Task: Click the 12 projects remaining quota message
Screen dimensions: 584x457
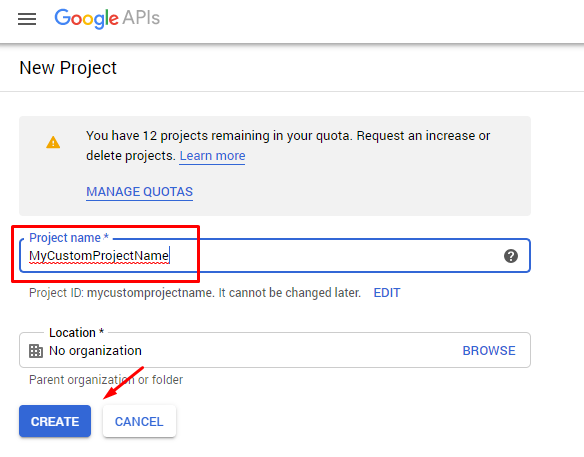Action: pyautogui.click(x=288, y=146)
